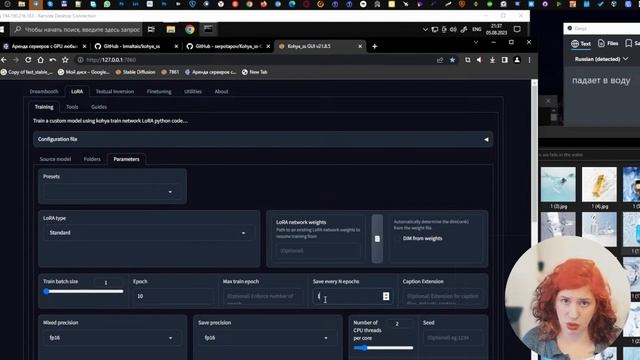Click the LoRA network weights path field
The width and height of the screenshot is (640, 360).
pyautogui.click(x=318, y=251)
